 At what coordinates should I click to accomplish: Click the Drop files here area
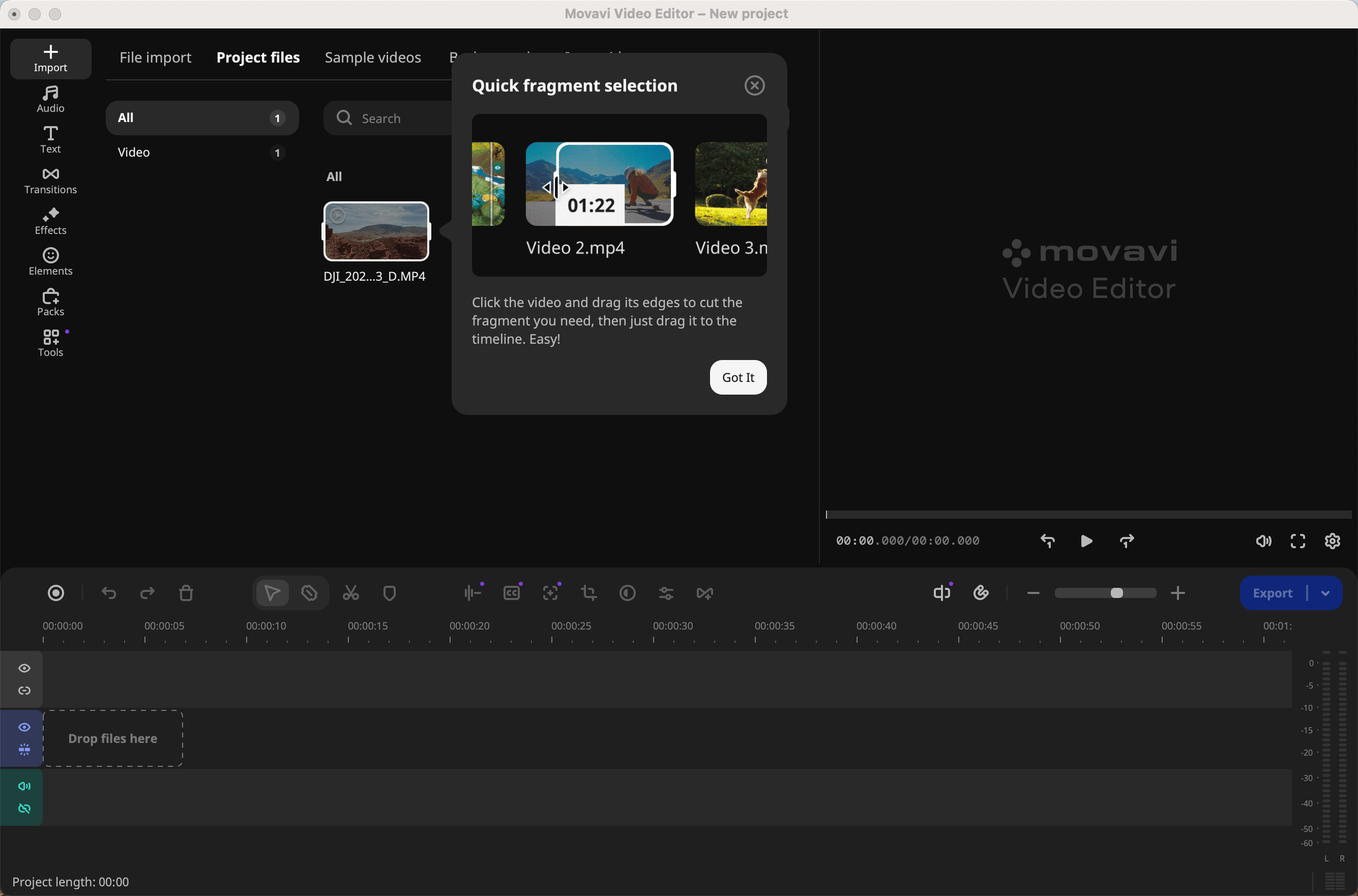tap(112, 738)
